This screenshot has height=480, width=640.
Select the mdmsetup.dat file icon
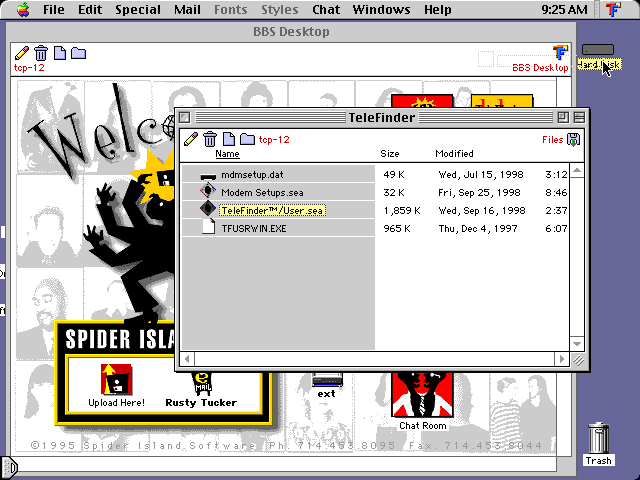pos(208,176)
